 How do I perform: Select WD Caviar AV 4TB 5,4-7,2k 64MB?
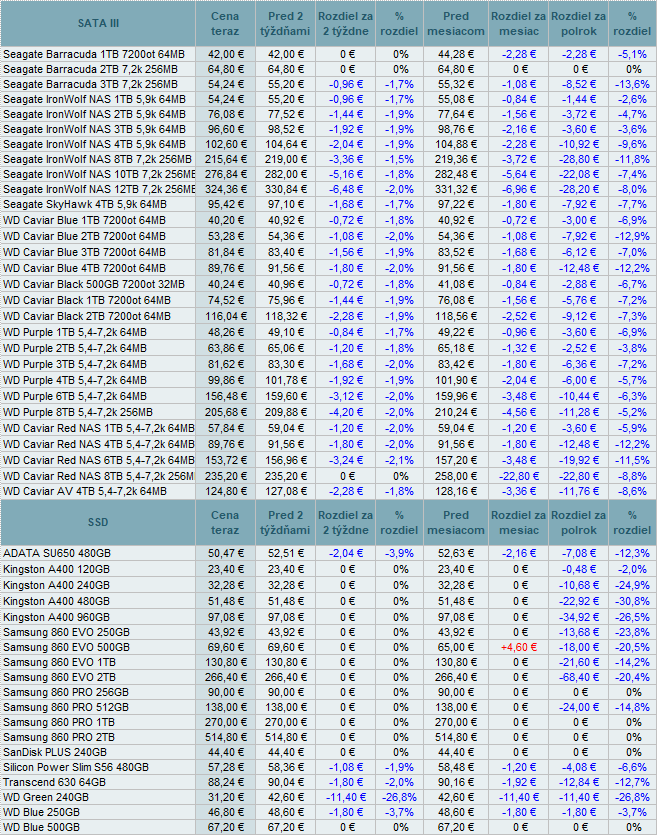coord(85,491)
